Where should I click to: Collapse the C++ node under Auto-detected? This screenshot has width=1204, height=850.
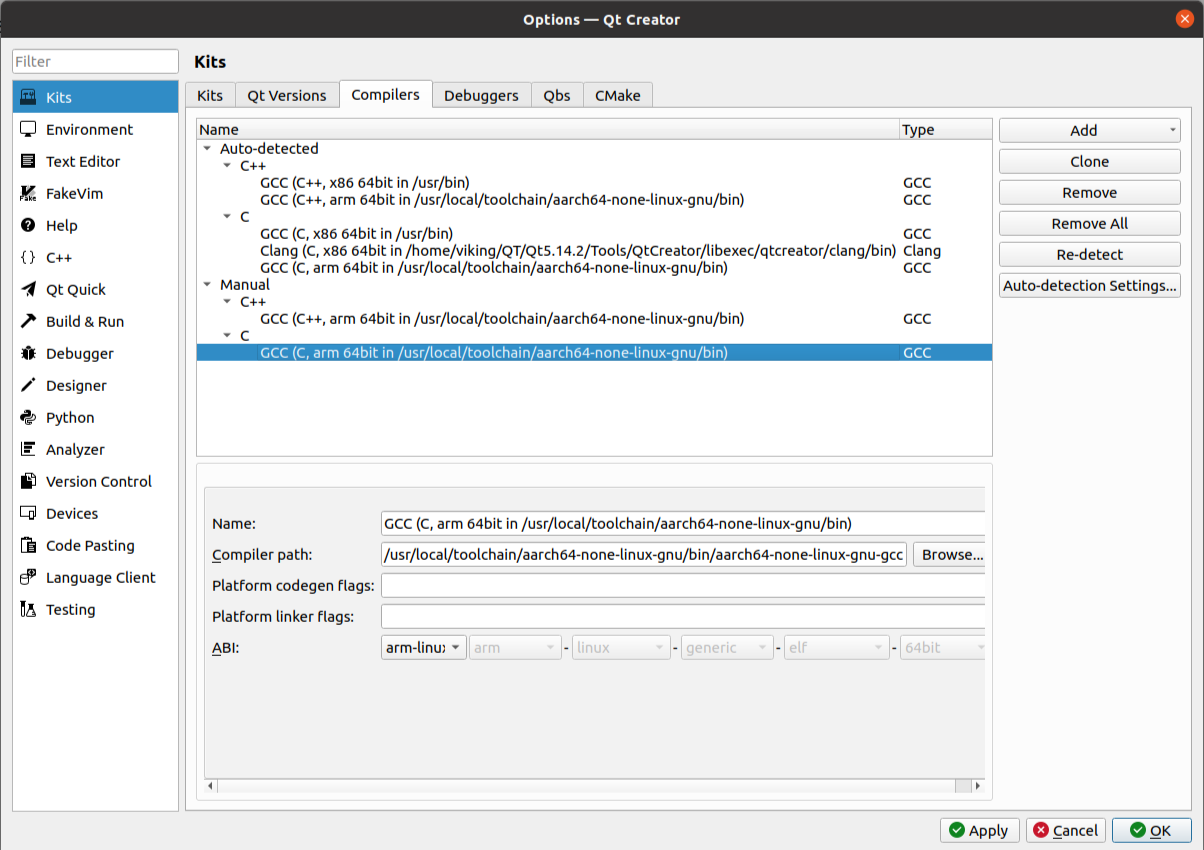[x=227, y=165]
